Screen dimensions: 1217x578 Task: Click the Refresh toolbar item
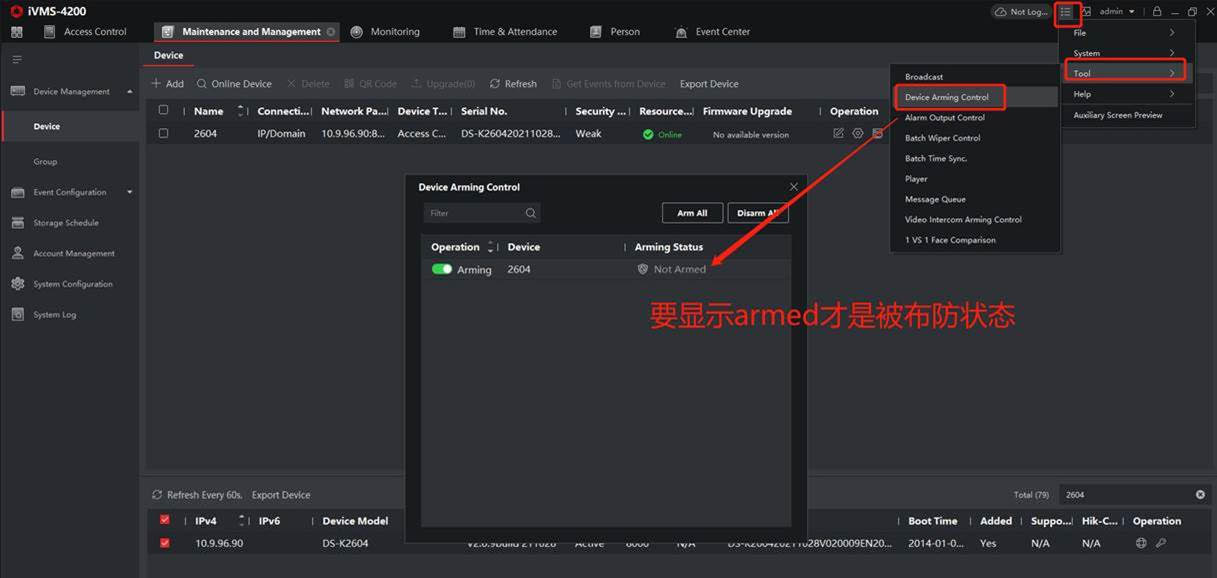coord(513,84)
